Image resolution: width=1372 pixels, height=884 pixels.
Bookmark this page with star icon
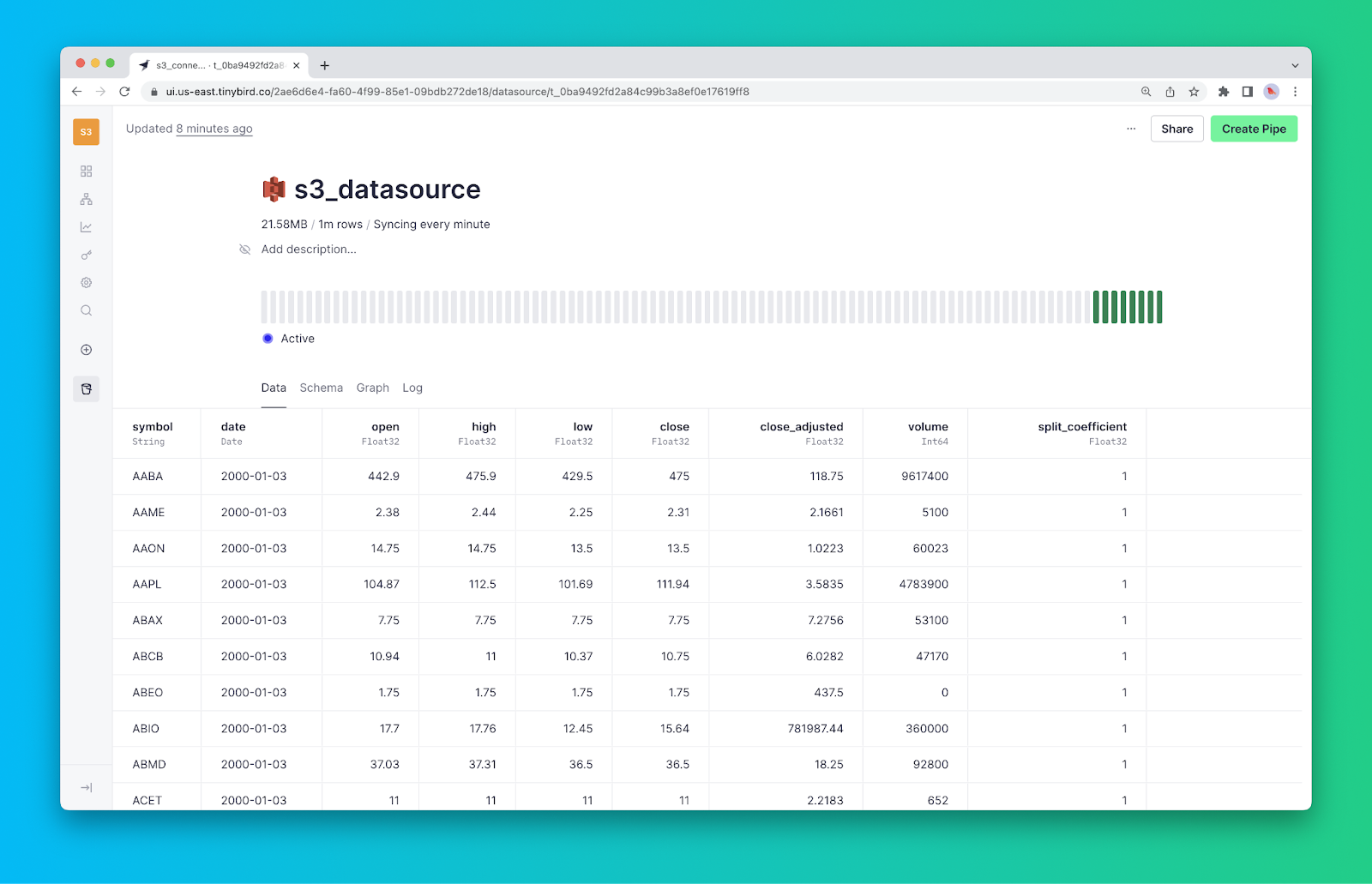point(1194,92)
